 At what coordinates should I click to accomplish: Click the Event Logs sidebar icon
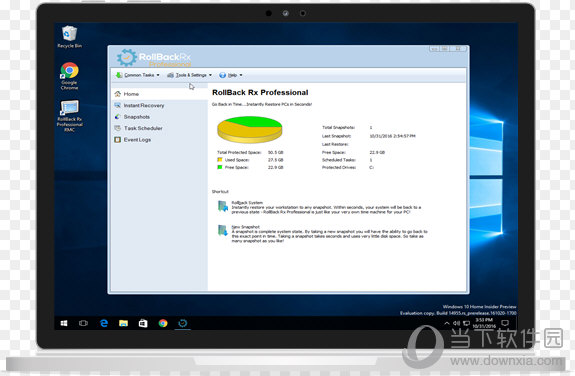click(118, 139)
